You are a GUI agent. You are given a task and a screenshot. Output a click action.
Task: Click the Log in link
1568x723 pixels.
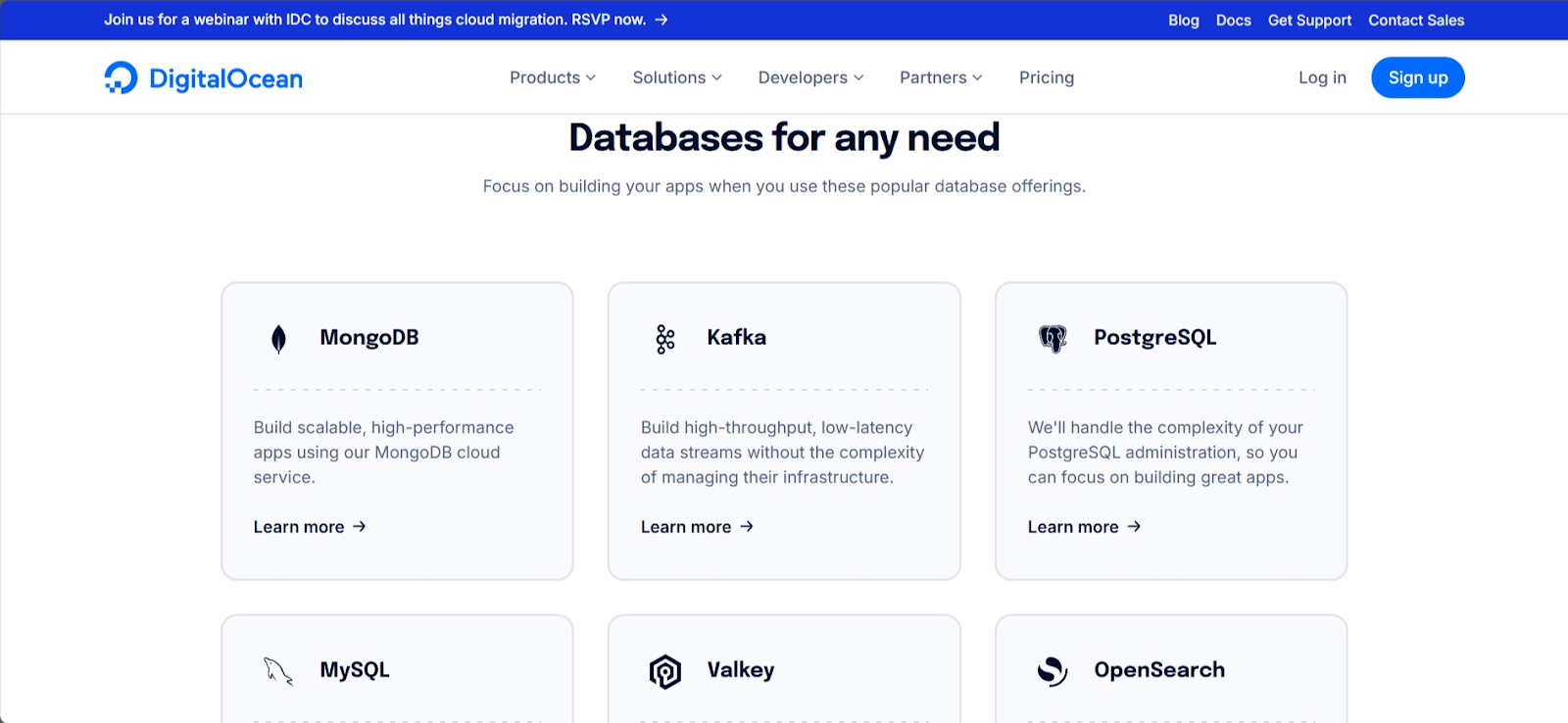coord(1322,77)
